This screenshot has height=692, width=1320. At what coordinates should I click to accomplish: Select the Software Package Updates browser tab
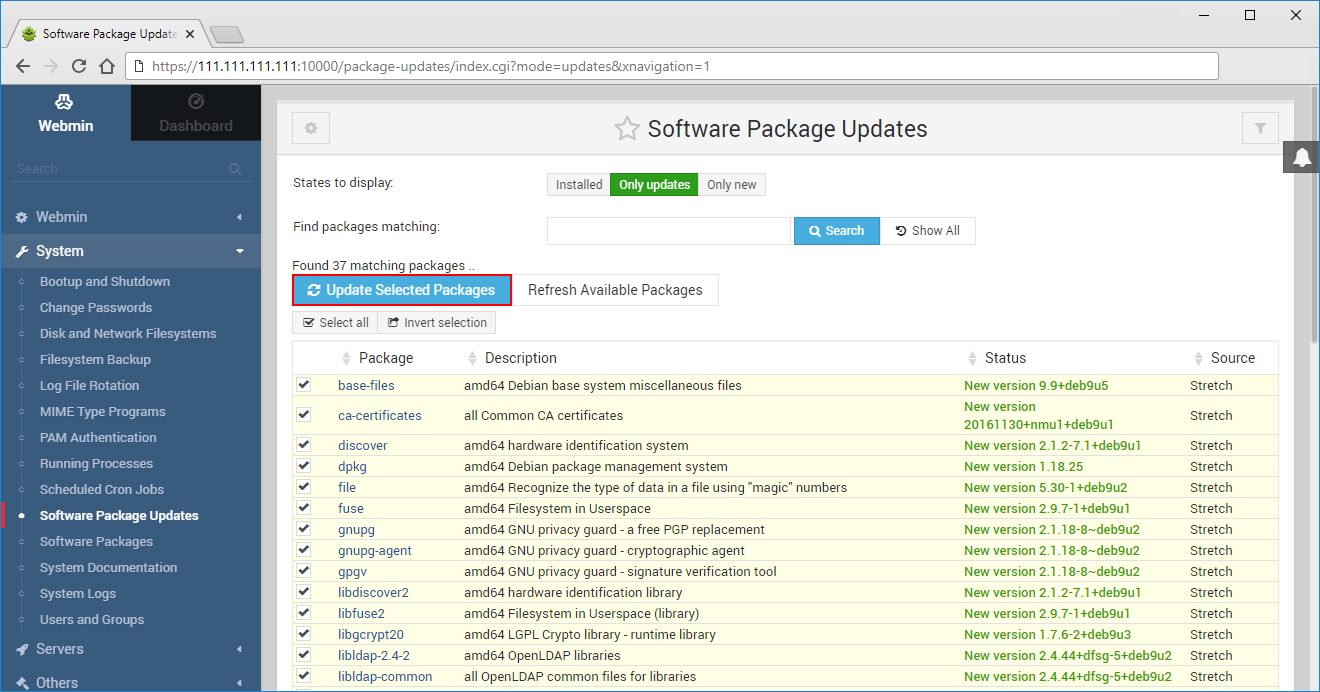tap(104, 32)
